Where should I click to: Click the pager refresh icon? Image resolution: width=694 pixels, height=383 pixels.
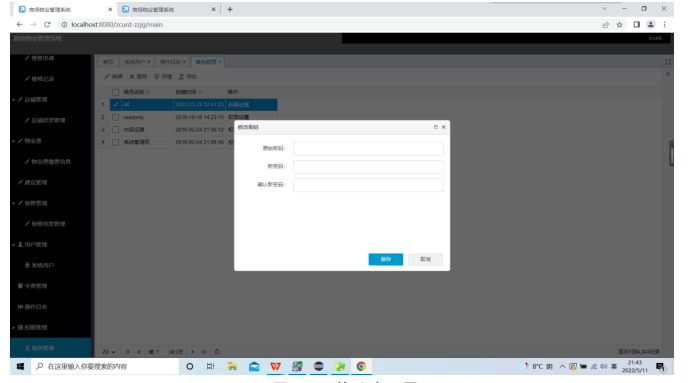coord(217,352)
